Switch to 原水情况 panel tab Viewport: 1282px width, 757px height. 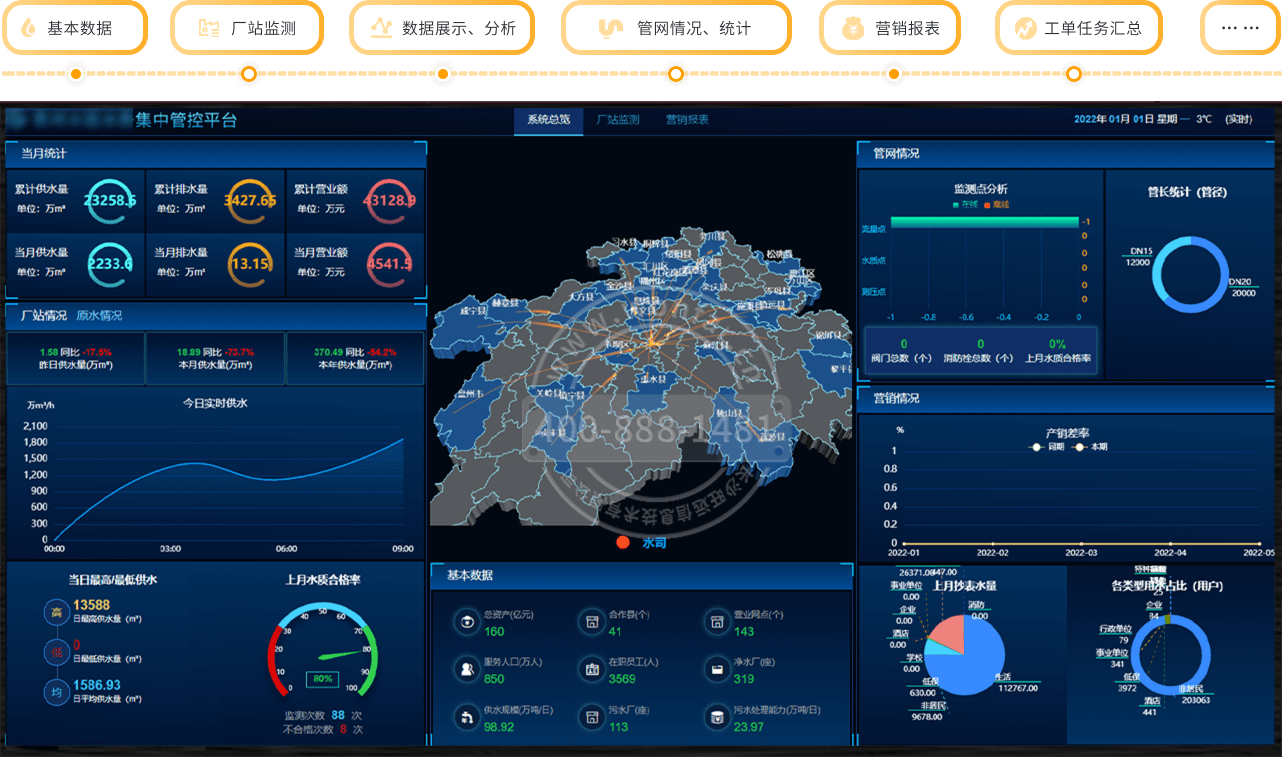coord(99,315)
